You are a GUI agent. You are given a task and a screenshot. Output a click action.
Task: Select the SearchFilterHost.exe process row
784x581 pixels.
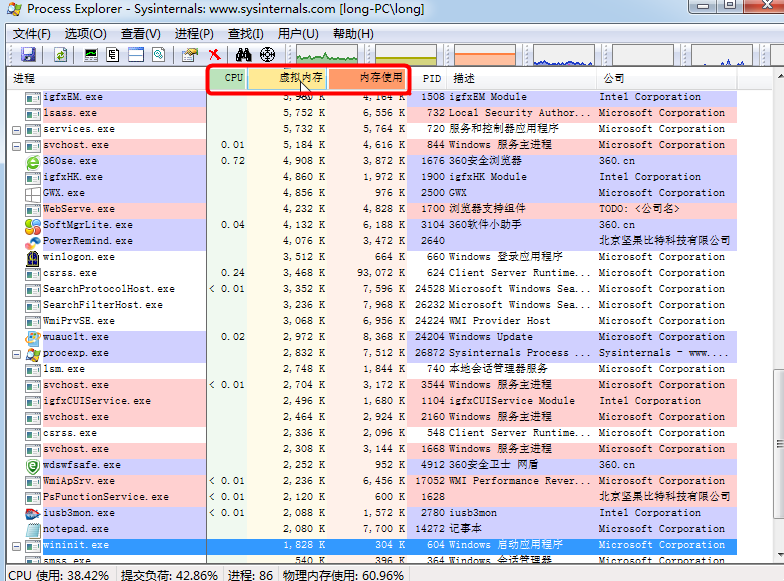pos(372,306)
